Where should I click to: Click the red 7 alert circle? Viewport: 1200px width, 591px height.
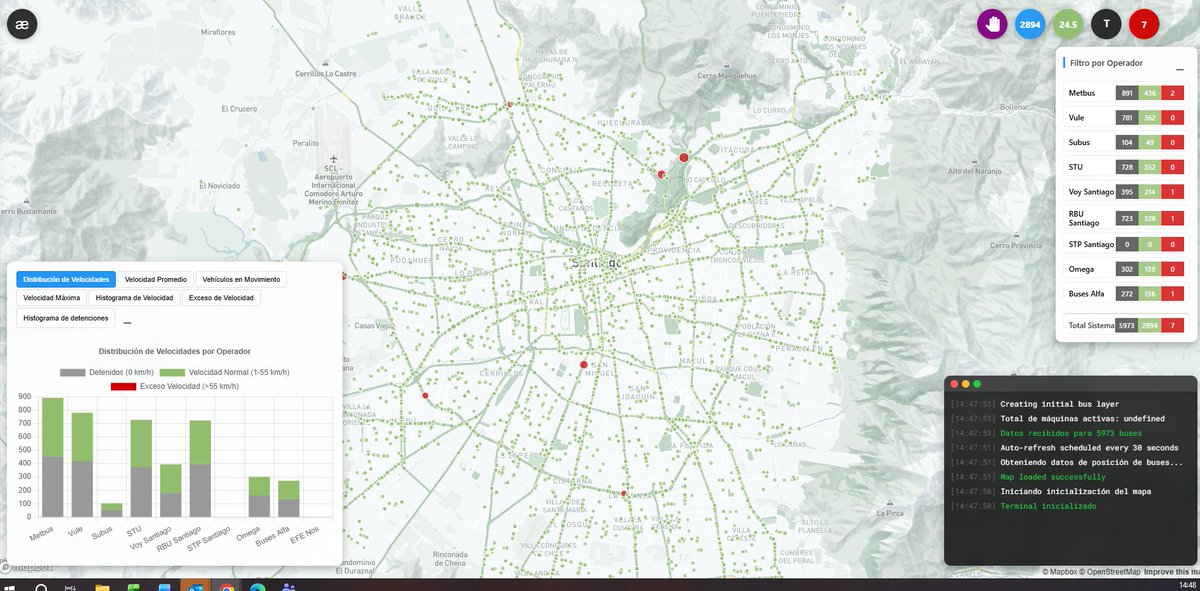[1144, 23]
